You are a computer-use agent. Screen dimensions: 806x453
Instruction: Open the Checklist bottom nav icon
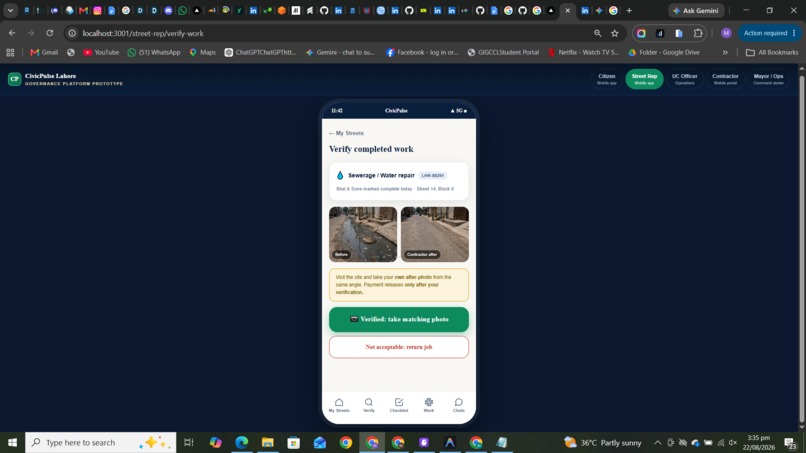(x=399, y=405)
